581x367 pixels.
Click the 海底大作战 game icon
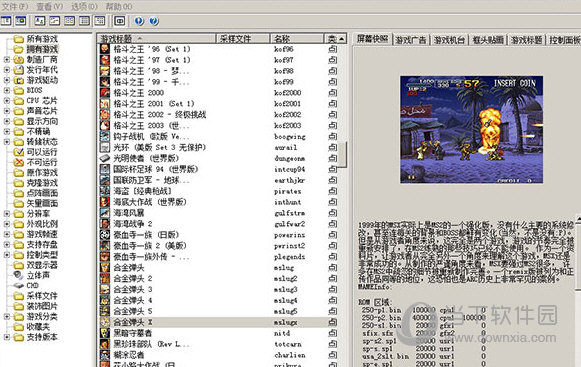(105, 202)
